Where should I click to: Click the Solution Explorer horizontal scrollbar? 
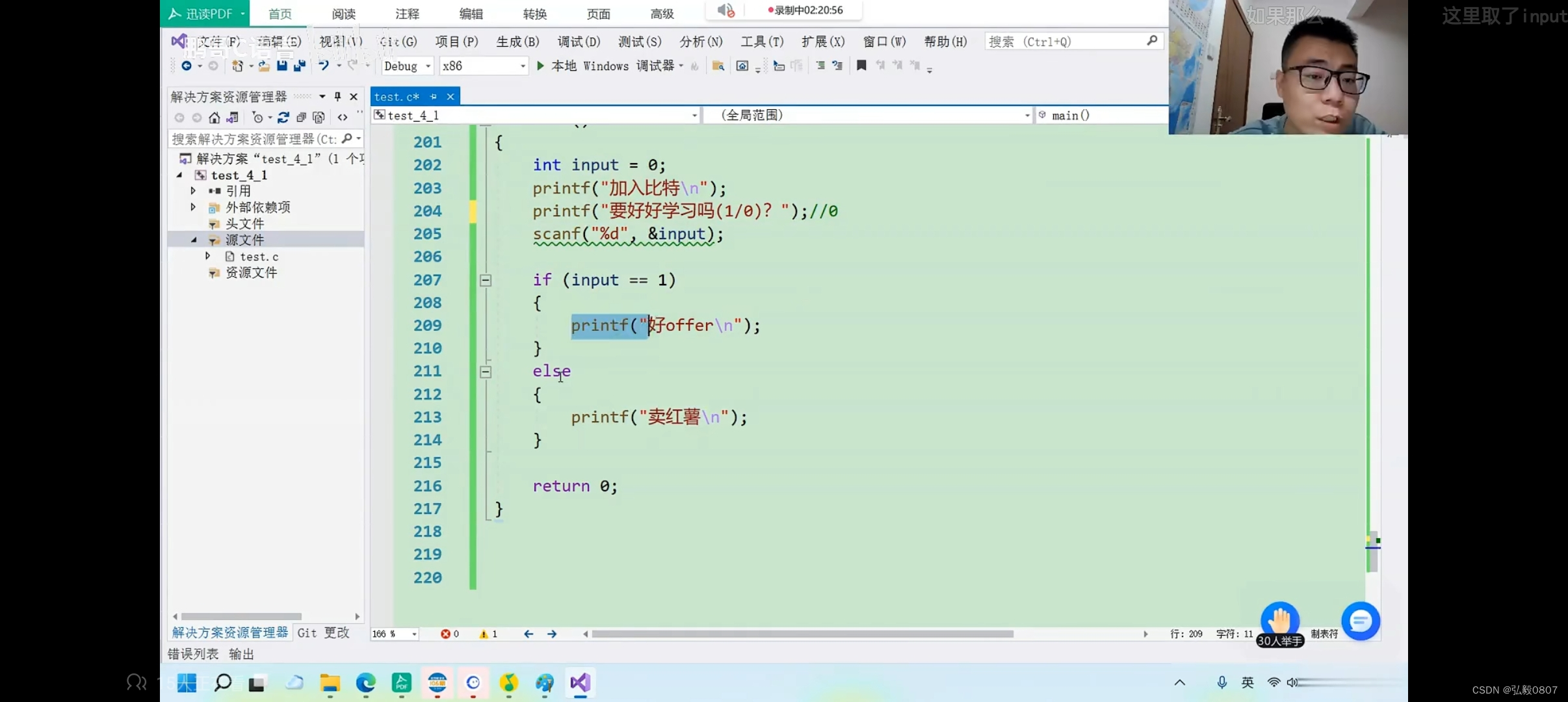[x=241, y=616]
